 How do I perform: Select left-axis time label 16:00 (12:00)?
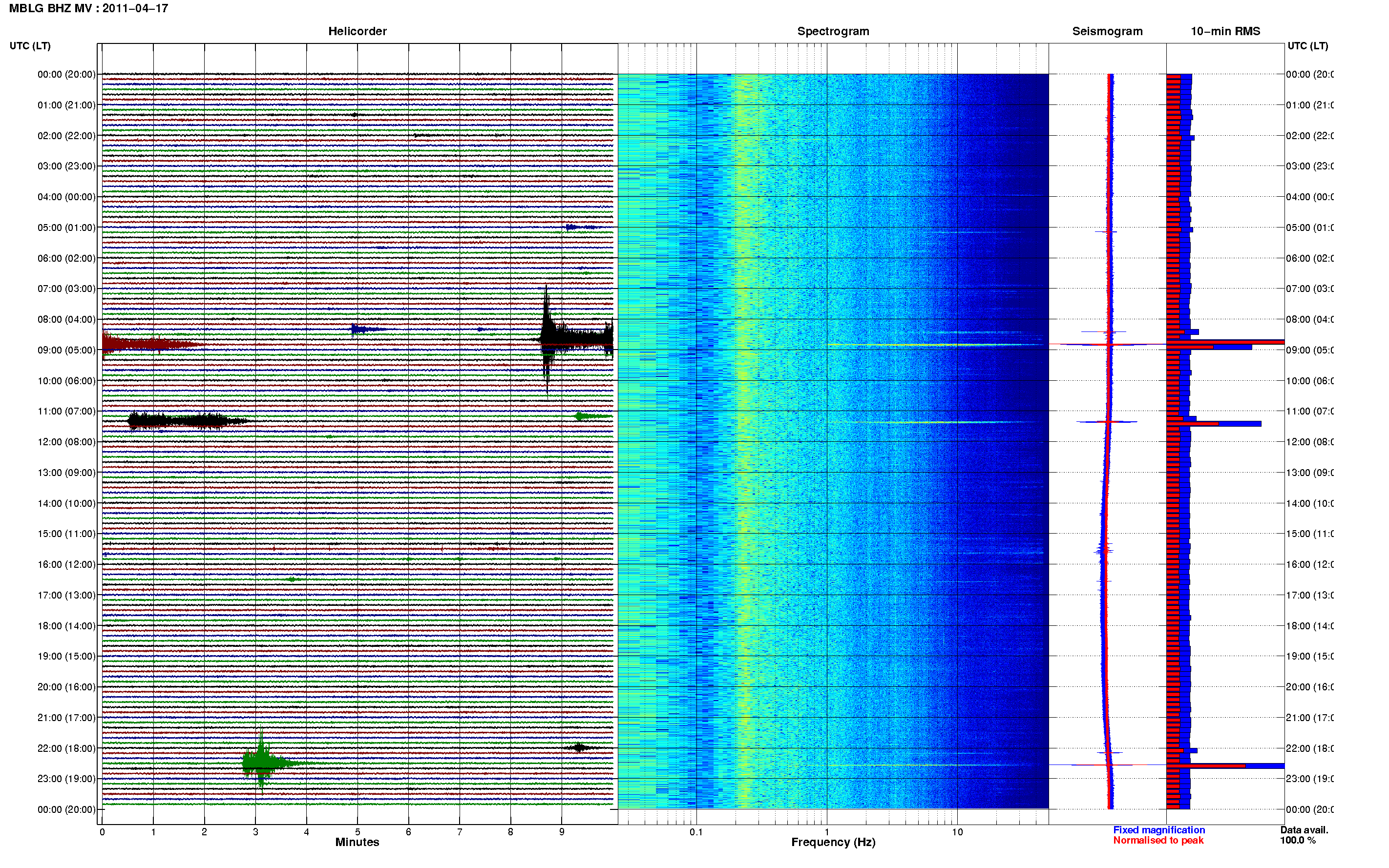(66, 565)
